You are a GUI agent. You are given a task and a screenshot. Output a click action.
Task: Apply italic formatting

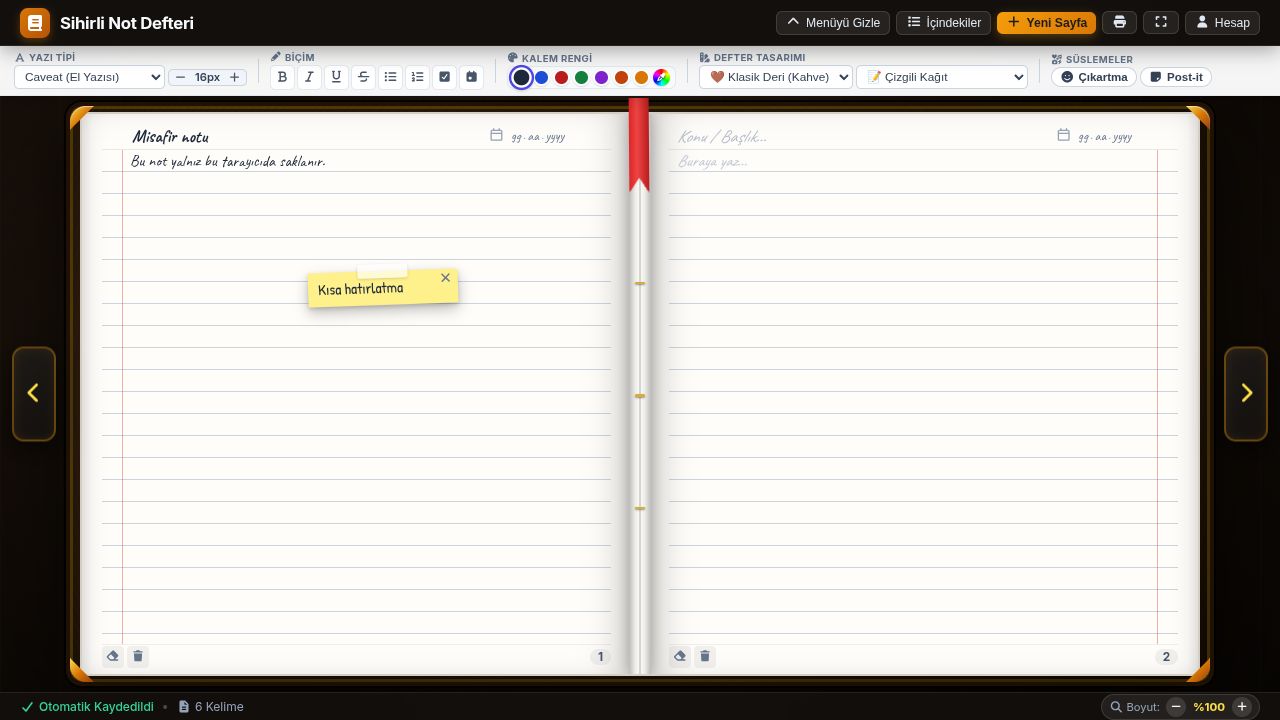coord(309,77)
